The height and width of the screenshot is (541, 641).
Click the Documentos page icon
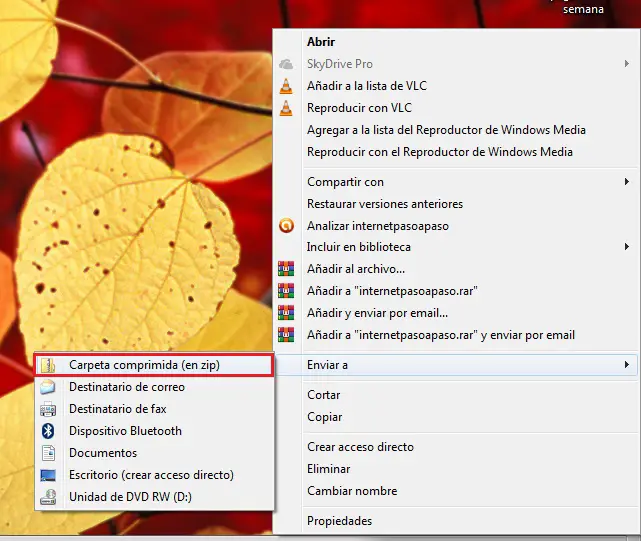(48, 453)
